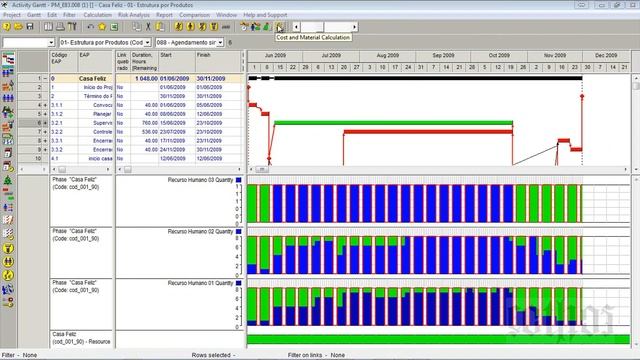The width and height of the screenshot is (640, 360).
Task: Click the green spreadsheet export toolbar icon
Action: (114, 27)
